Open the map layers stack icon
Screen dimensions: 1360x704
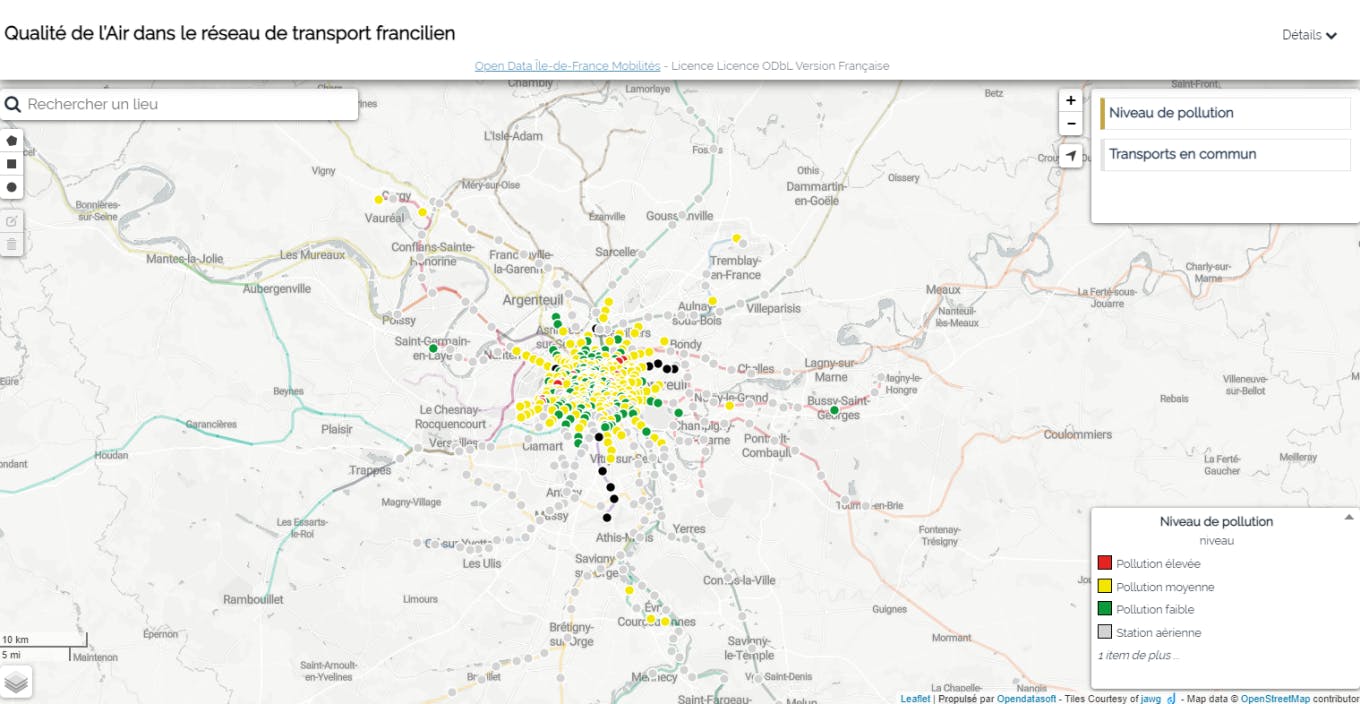[16, 682]
